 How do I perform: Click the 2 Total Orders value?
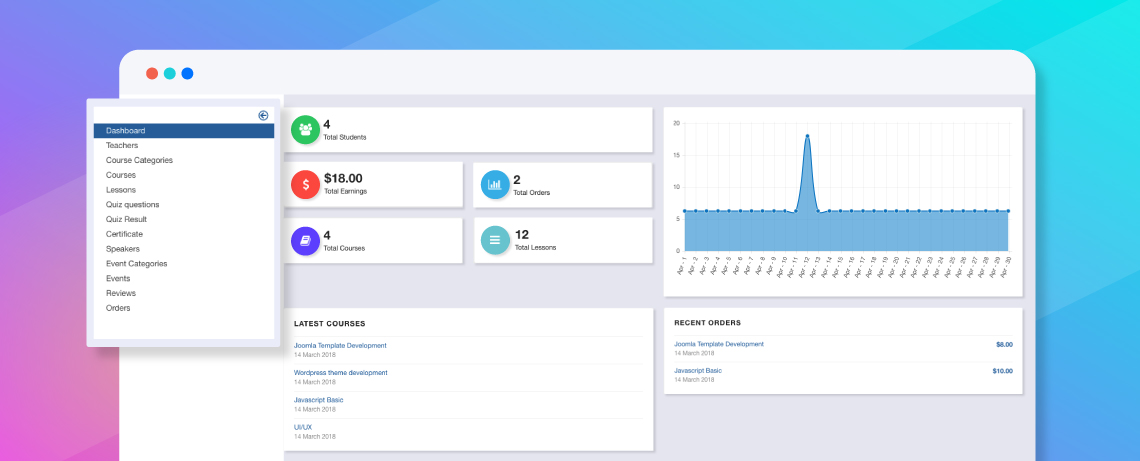click(517, 180)
